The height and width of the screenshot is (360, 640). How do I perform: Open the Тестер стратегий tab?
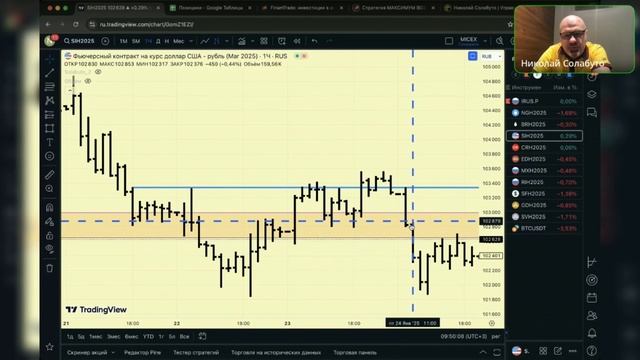tap(196, 352)
